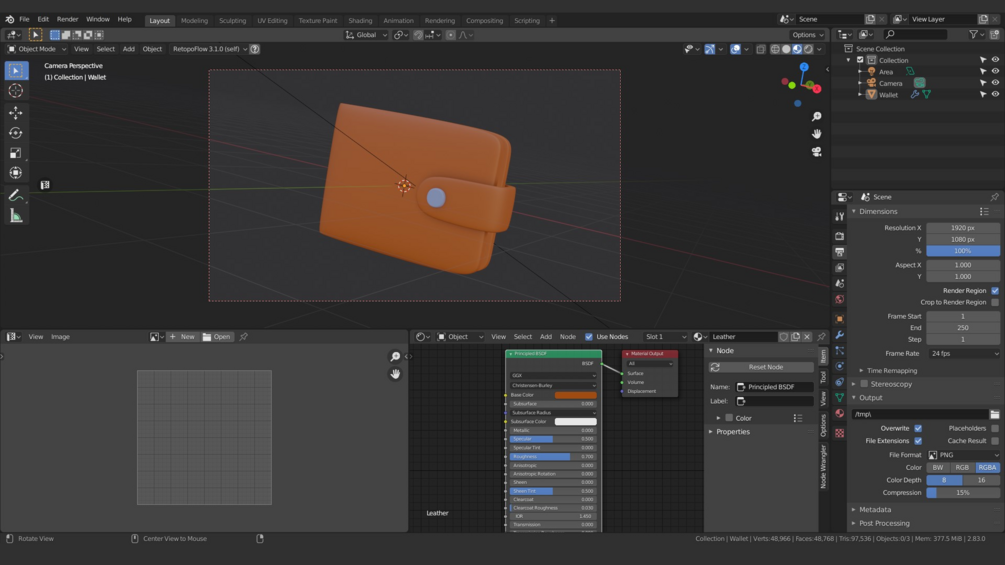
Task: Click the Open button in image editor
Action: coord(217,337)
